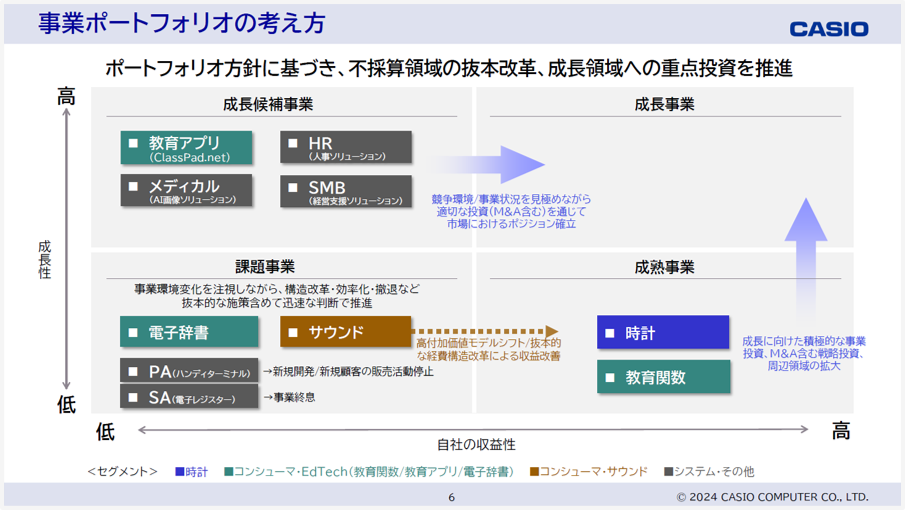Image resolution: width=905 pixels, height=510 pixels.
Task: Click the 成熟事業 quadrant heading
Action: pos(664,267)
